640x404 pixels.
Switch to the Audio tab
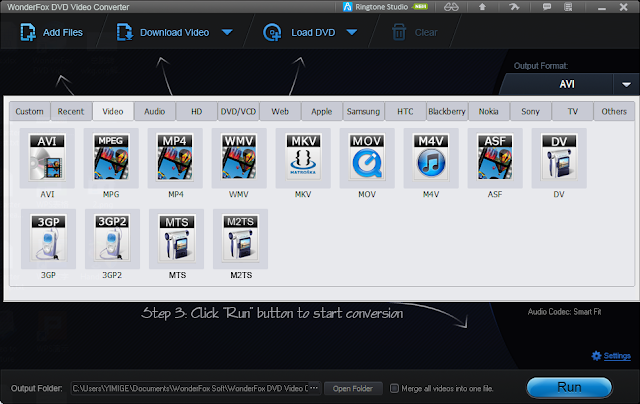155,111
